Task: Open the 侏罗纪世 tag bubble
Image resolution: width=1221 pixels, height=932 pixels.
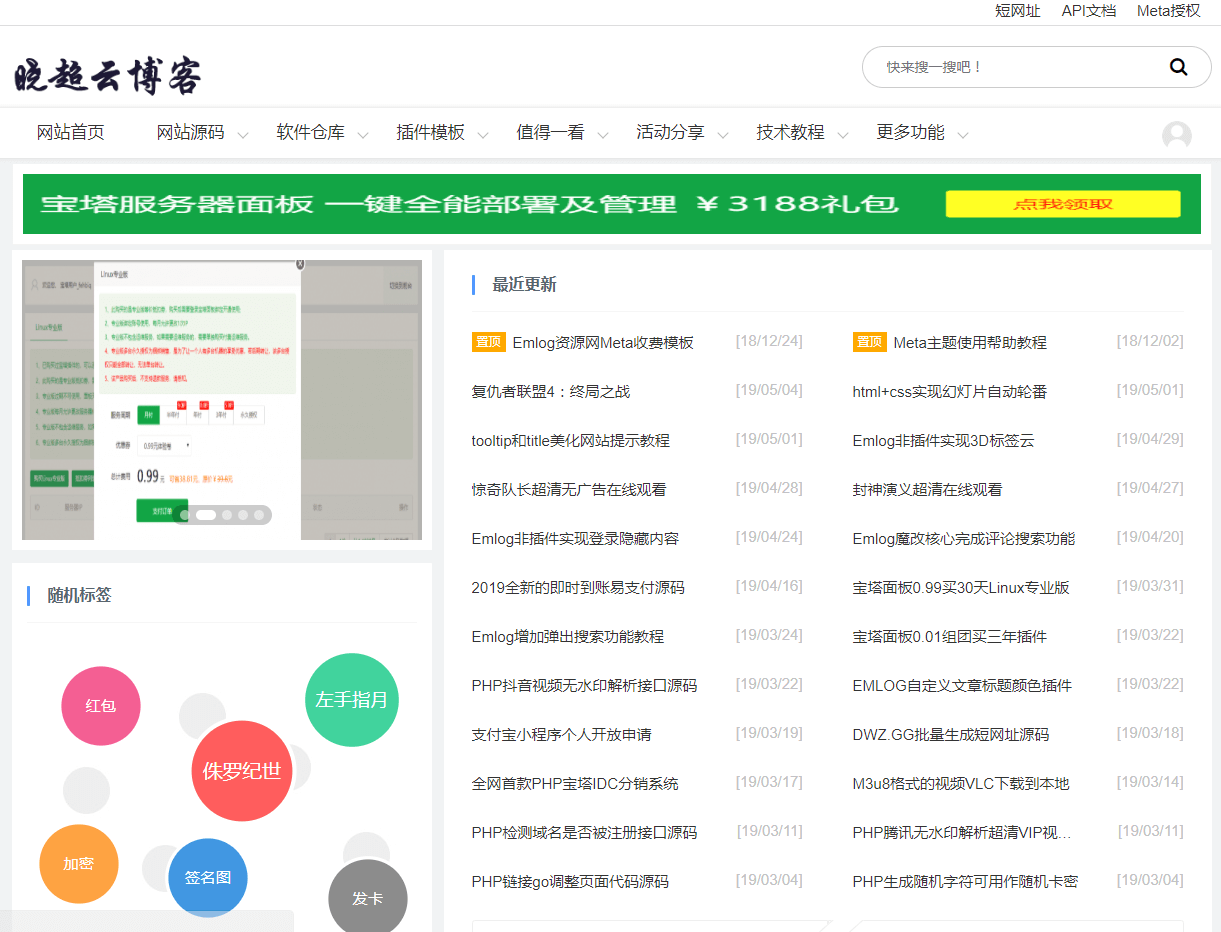Action: coord(242,771)
